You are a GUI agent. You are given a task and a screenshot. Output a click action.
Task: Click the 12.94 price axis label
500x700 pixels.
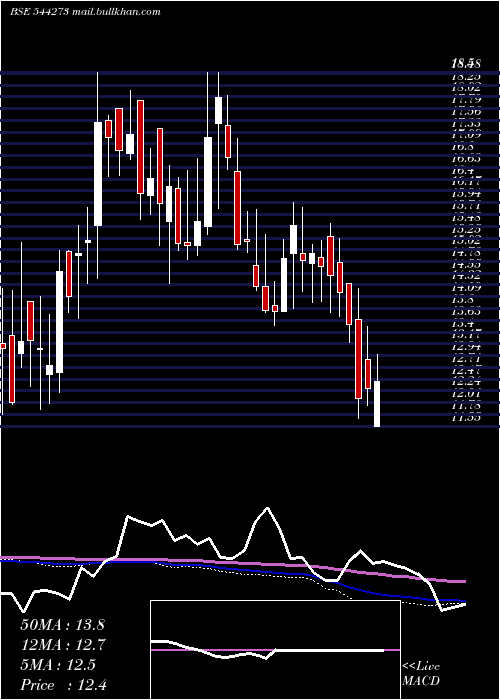467,347
